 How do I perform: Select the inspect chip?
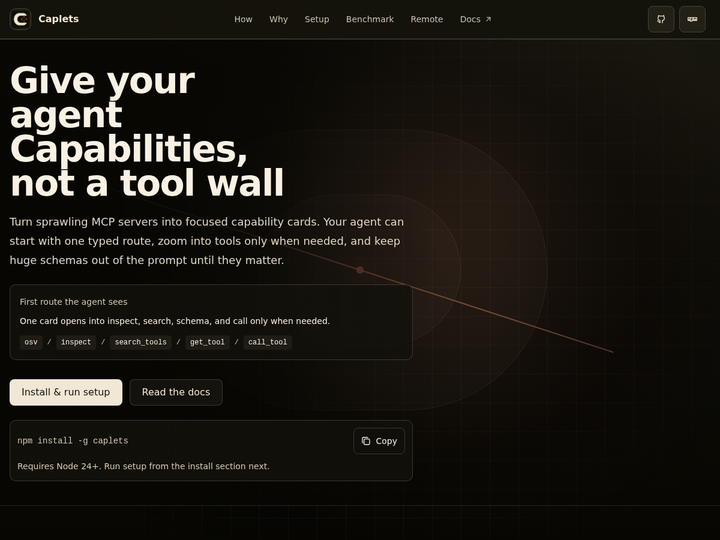(x=76, y=342)
